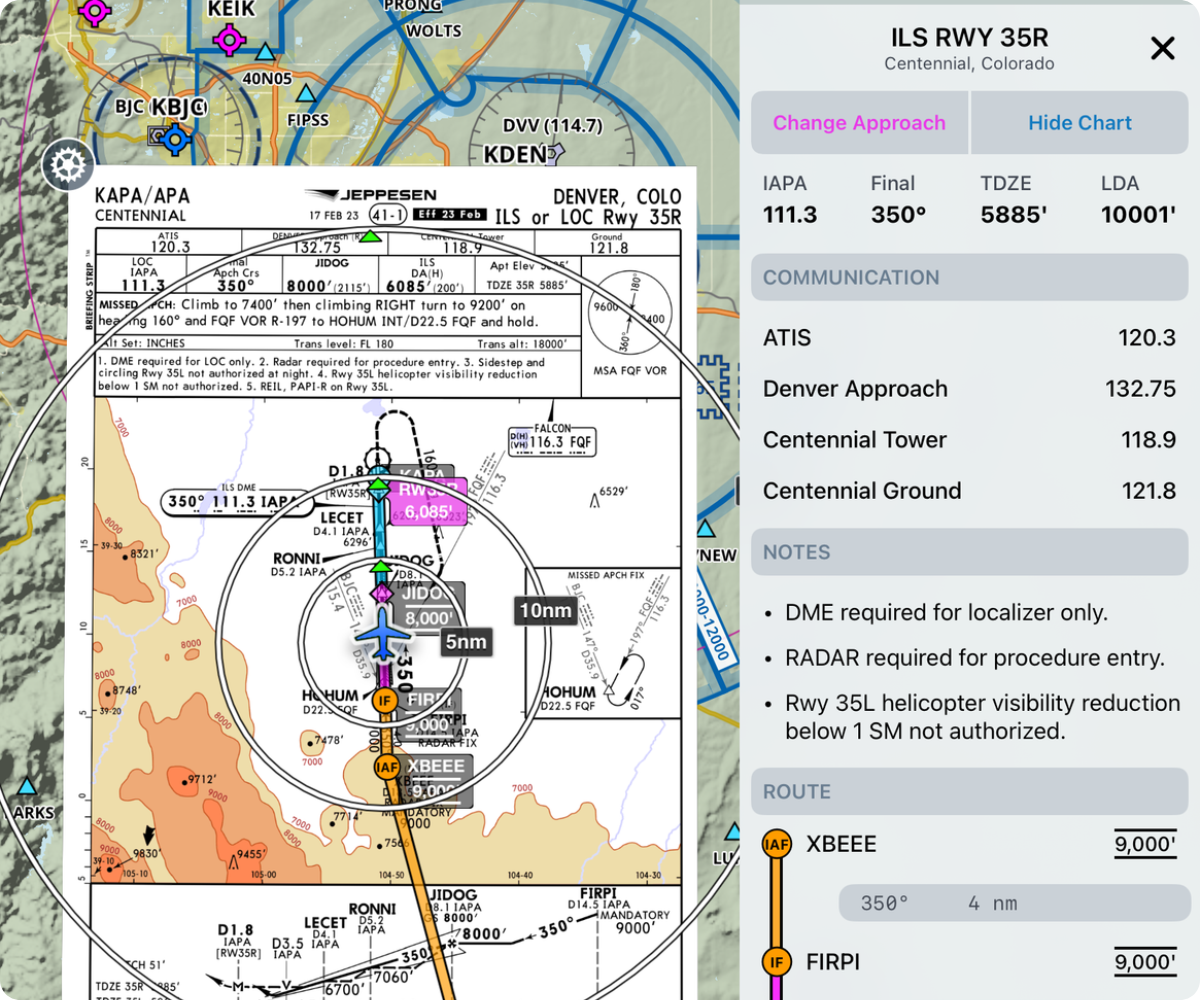Click the RADAR required note

click(974, 658)
